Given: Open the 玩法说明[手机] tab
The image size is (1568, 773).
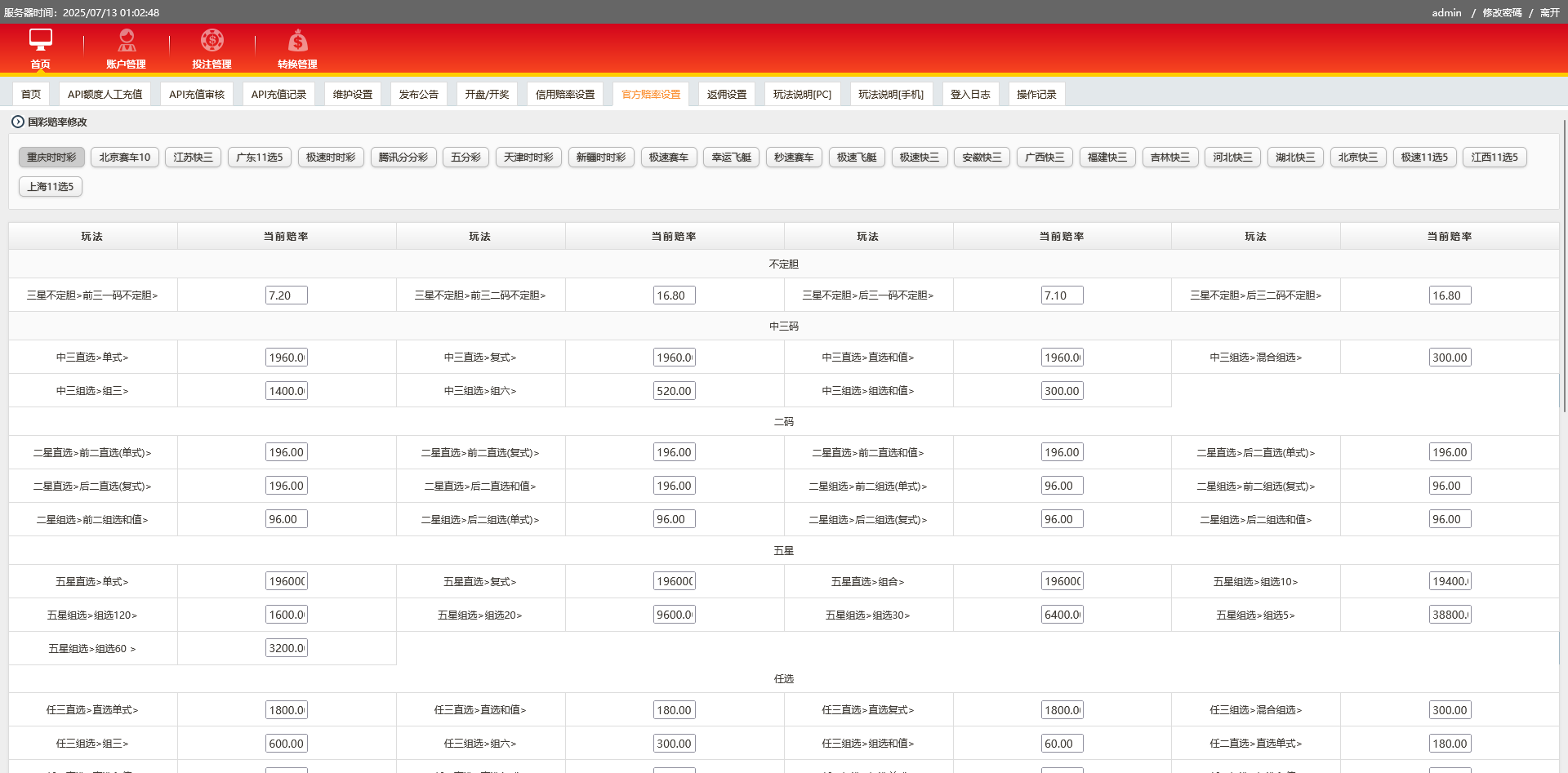Looking at the screenshot, I should [x=891, y=94].
